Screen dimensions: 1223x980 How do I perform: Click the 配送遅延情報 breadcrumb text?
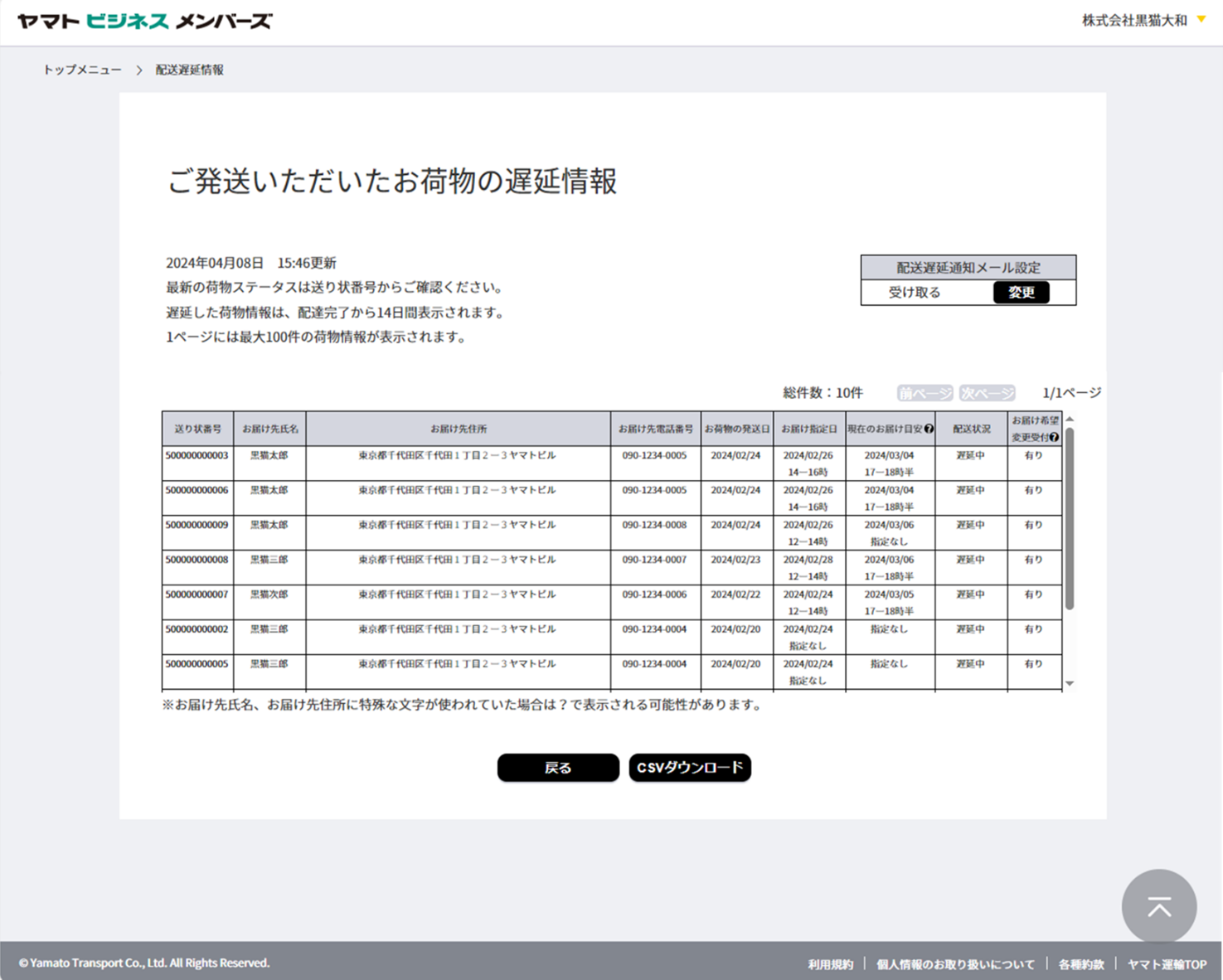pyautogui.click(x=190, y=70)
